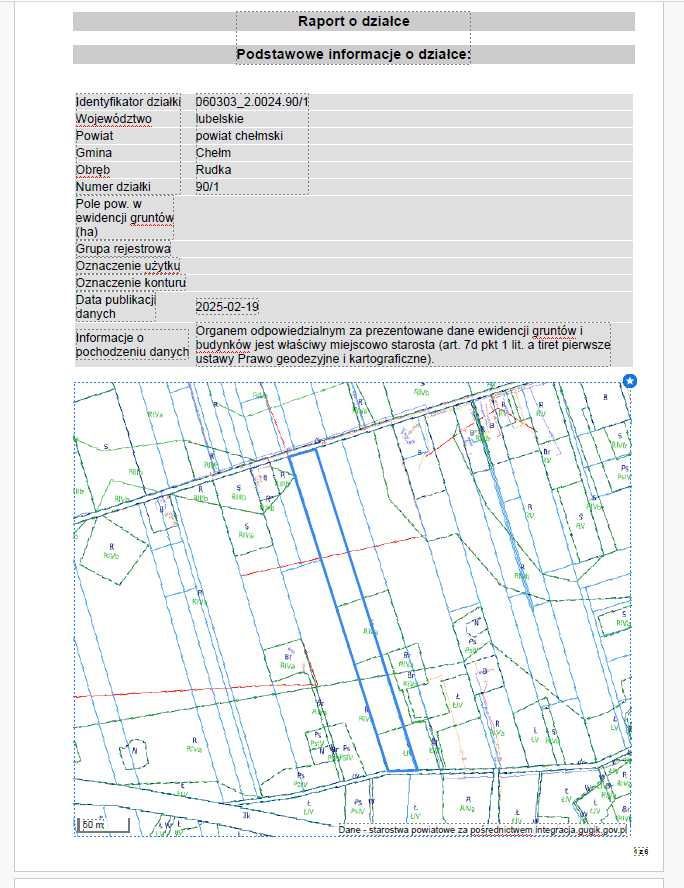
Task: Select the date value '2025-02-19'
Action: pos(227,306)
